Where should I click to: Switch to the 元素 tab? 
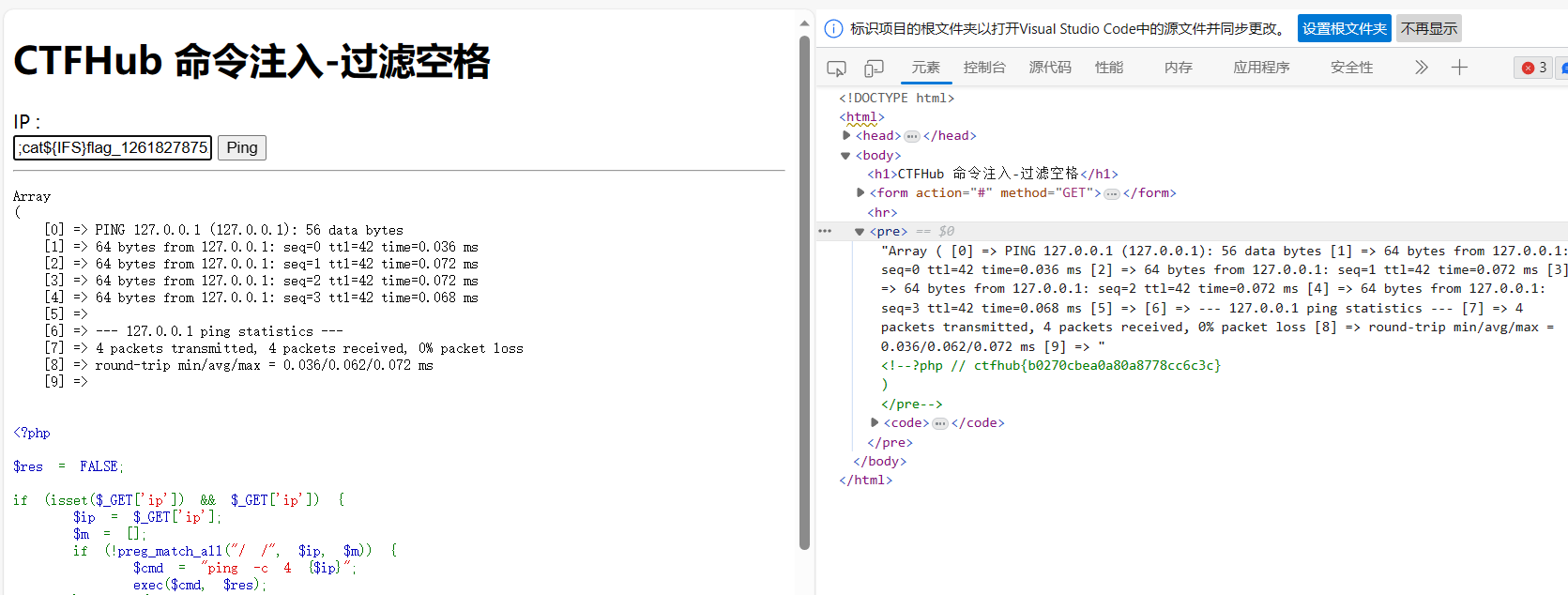click(x=925, y=68)
